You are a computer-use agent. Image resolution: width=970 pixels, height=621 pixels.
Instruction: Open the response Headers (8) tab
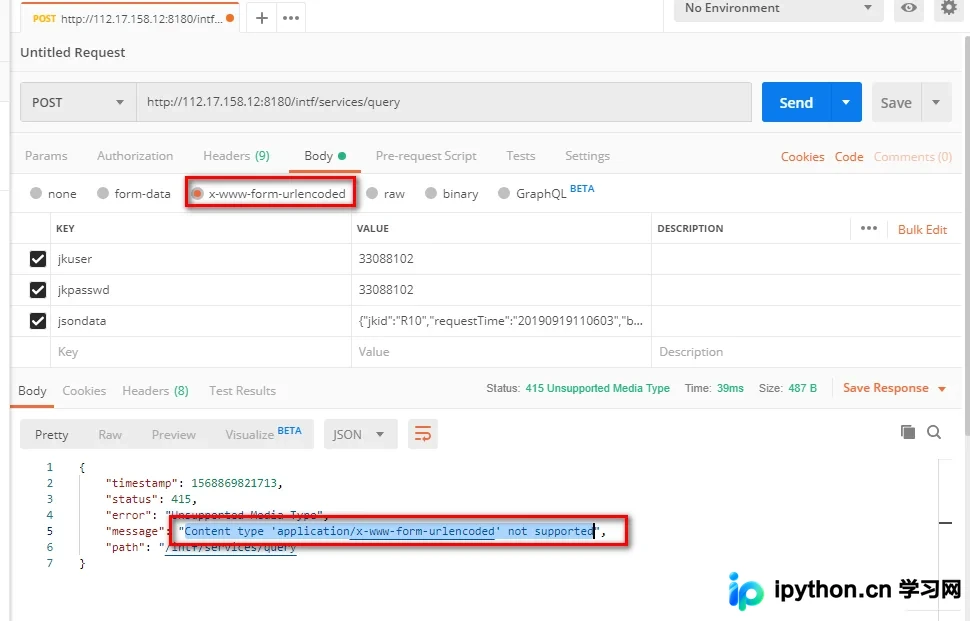click(155, 391)
